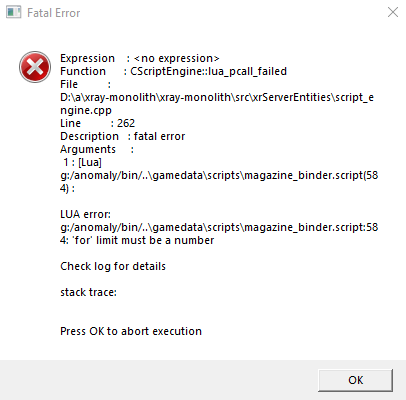The width and height of the screenshot is (406, 400).
Task: Click the Line 262 text
Action: pyautogui.click(x=97, y=123)
